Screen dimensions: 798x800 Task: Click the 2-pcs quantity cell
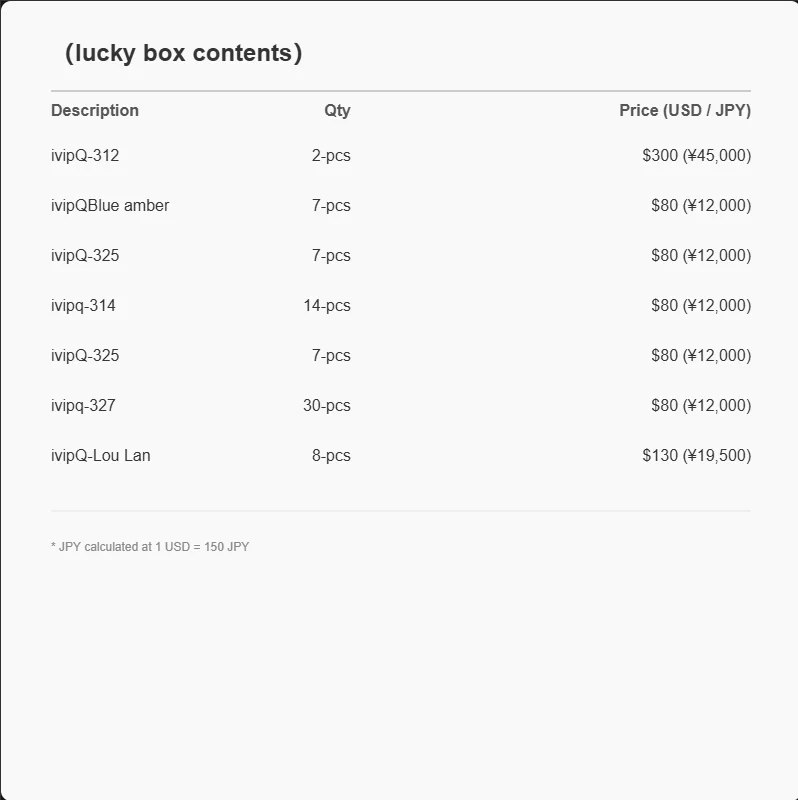click(330, 155)
